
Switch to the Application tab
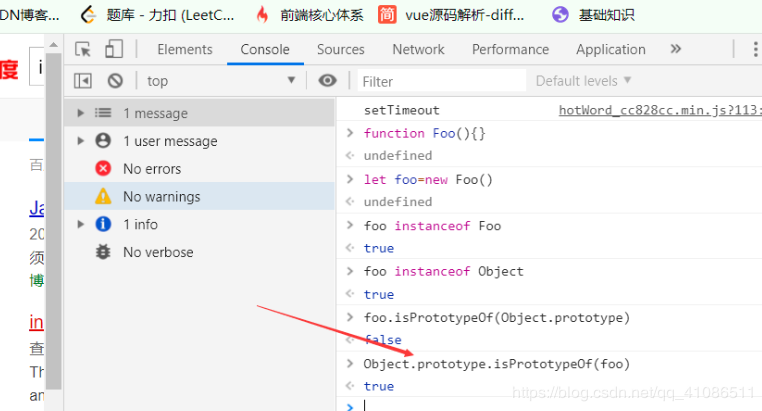611,49
